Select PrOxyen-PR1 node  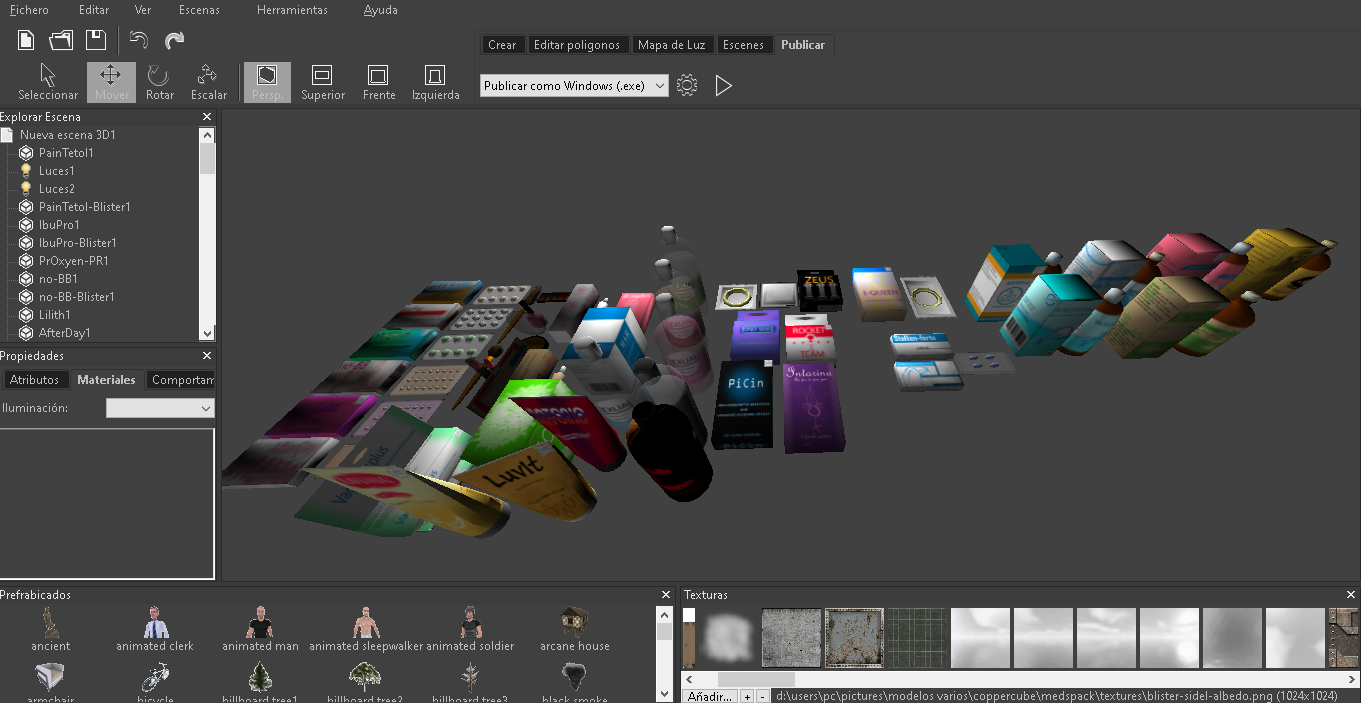[73, 261]
